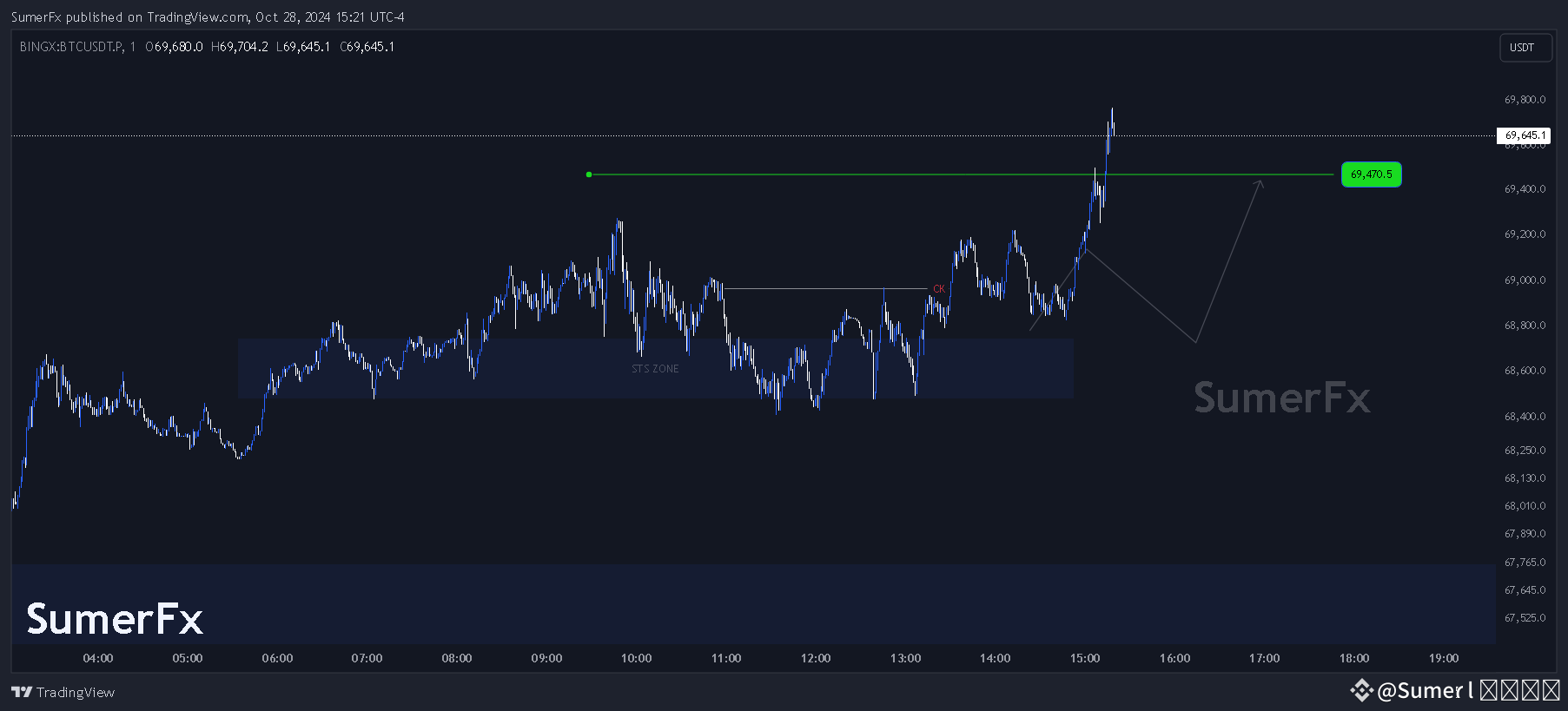Click the 17:00 time axis label
The width and height of the screenshot is (1568, 711).
1264,658
